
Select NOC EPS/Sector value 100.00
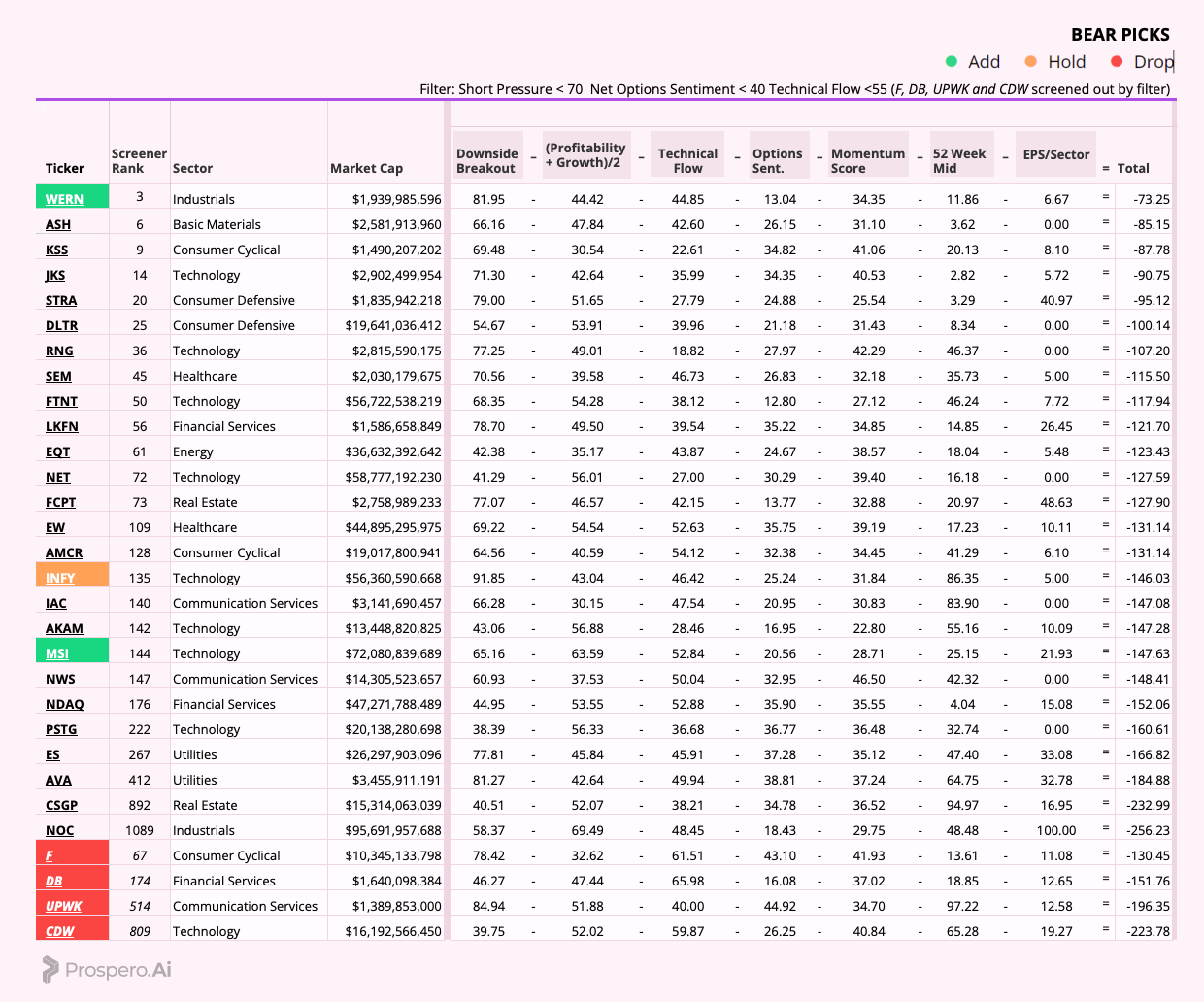click(1056, 830)
